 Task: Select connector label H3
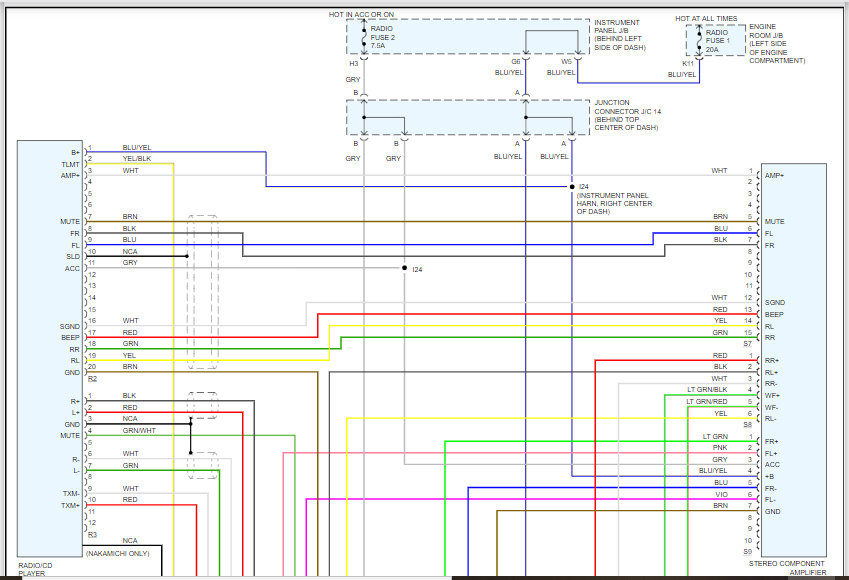pyautogui.click(x=354, y=63)
